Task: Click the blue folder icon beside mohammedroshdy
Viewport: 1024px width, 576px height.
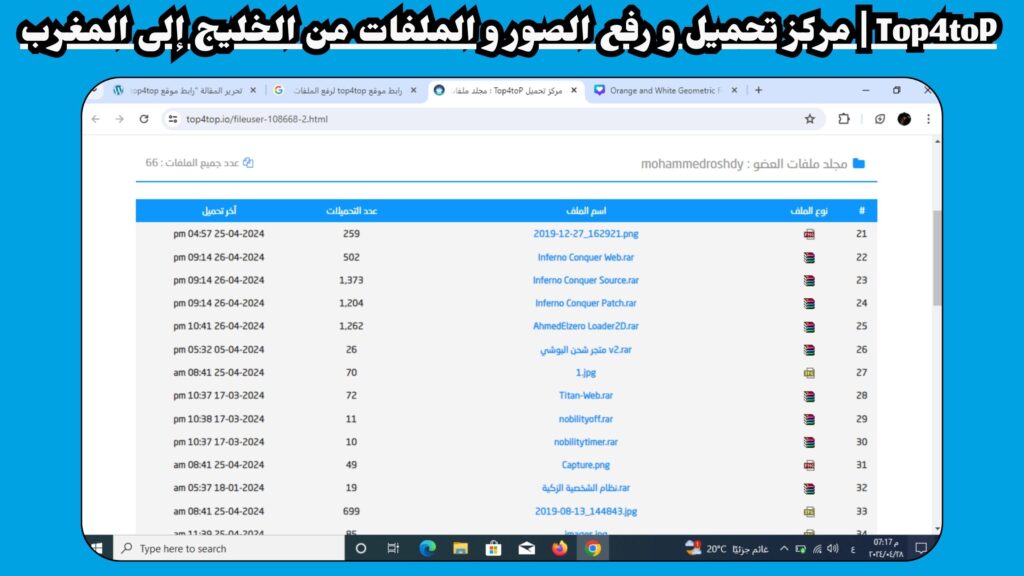Action: (861, 162)
